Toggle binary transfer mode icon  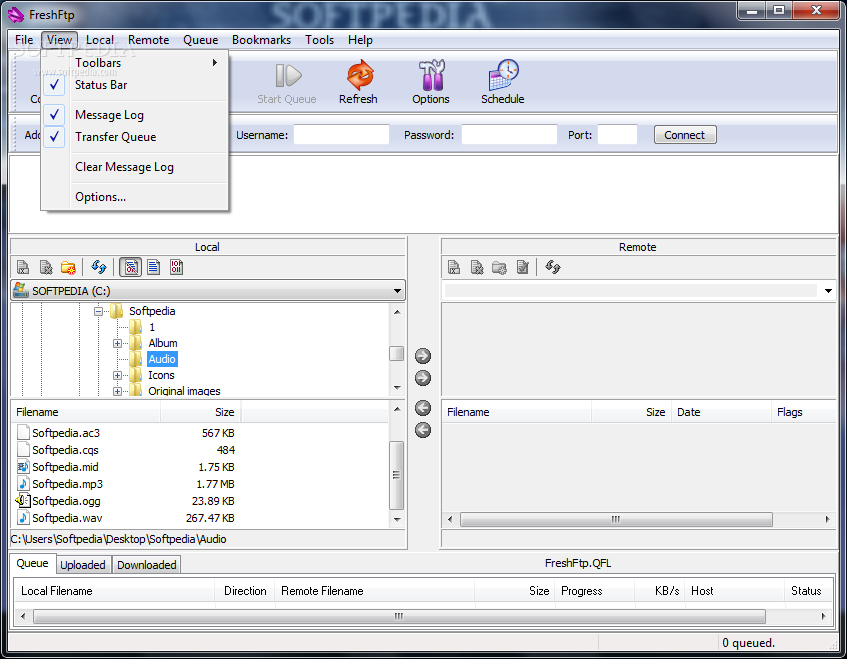click(177, 267)
